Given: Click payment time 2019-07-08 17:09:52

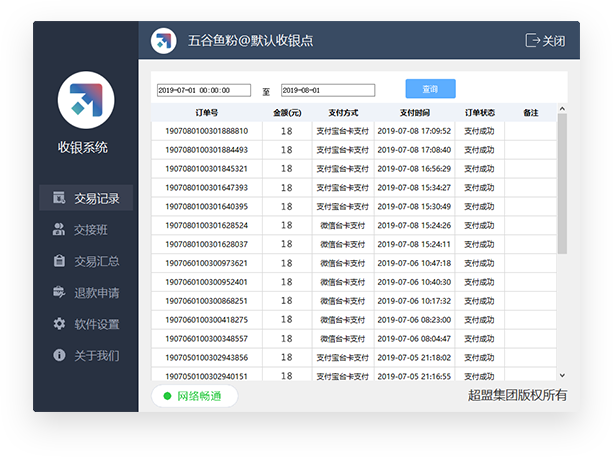Looking at the screenshot, I should (414, 131).
